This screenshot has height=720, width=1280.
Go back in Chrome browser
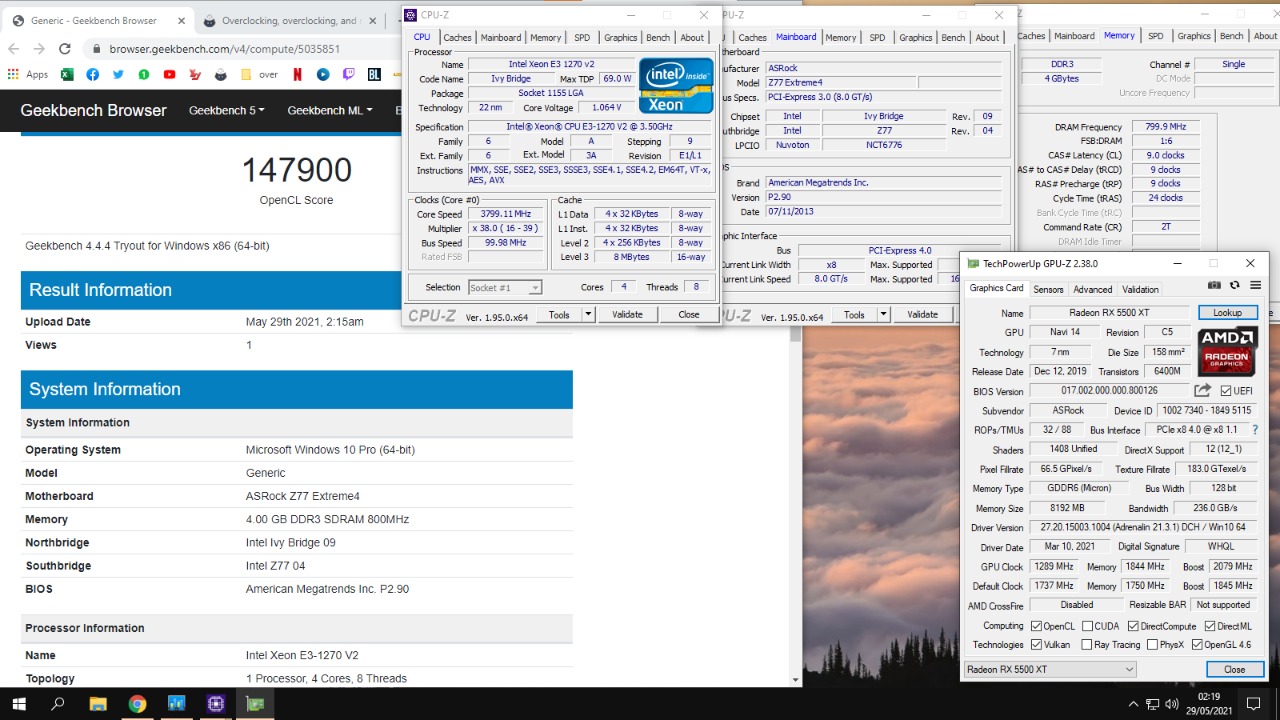(14, 48)
